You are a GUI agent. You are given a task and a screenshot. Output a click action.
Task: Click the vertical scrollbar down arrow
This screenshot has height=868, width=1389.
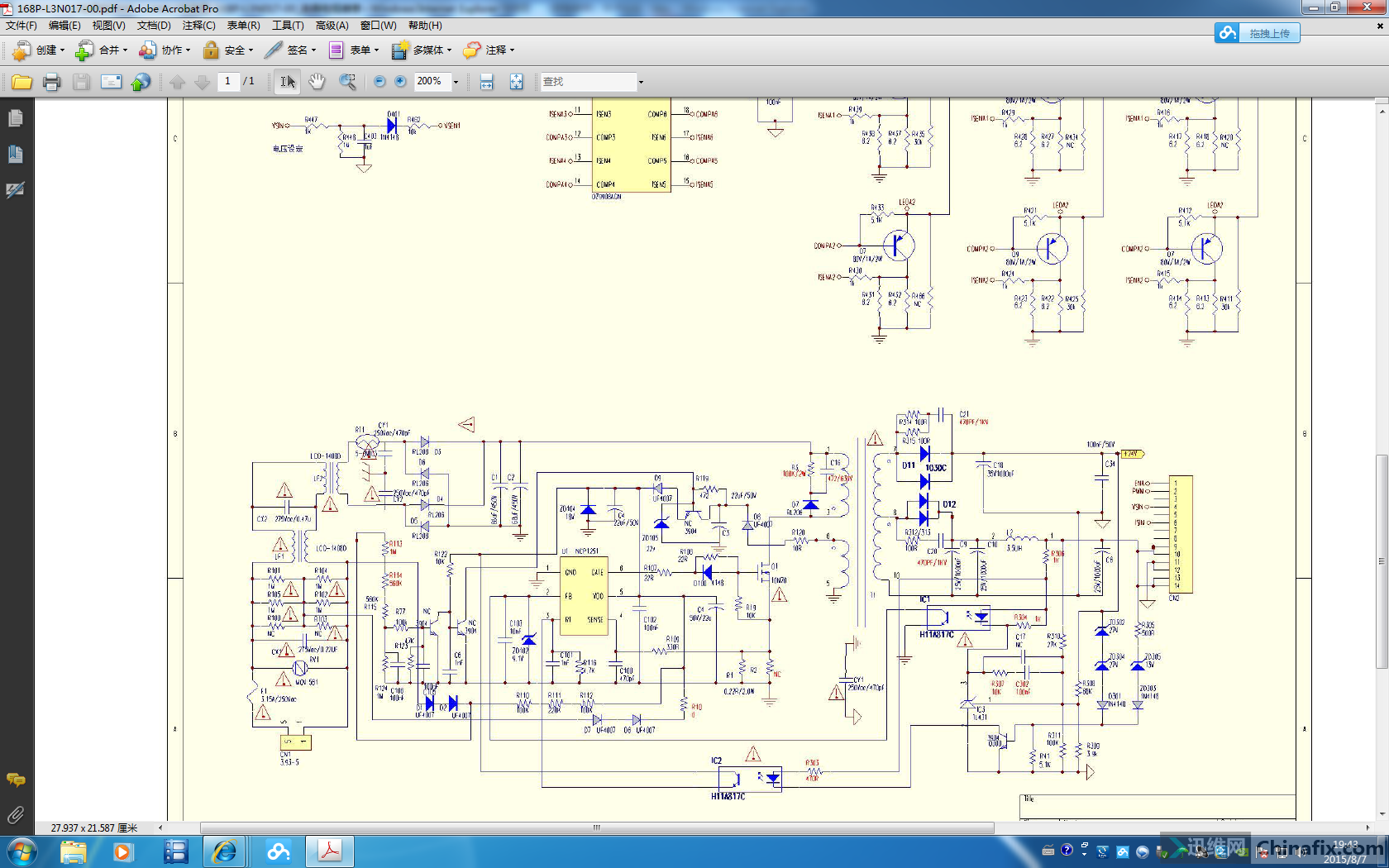pos(1382,815)
